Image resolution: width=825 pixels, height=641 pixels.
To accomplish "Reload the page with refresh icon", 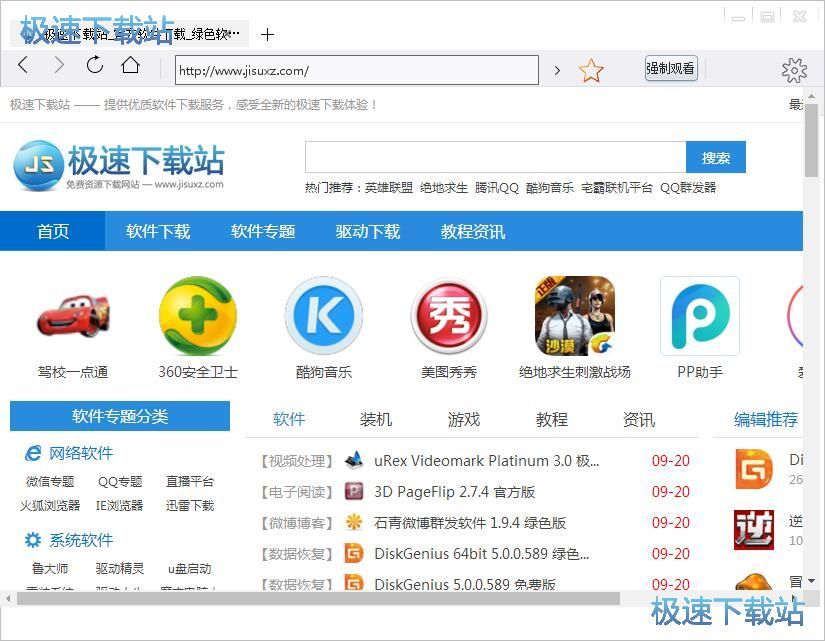I will pyautogui.click(x=95, y=65).
